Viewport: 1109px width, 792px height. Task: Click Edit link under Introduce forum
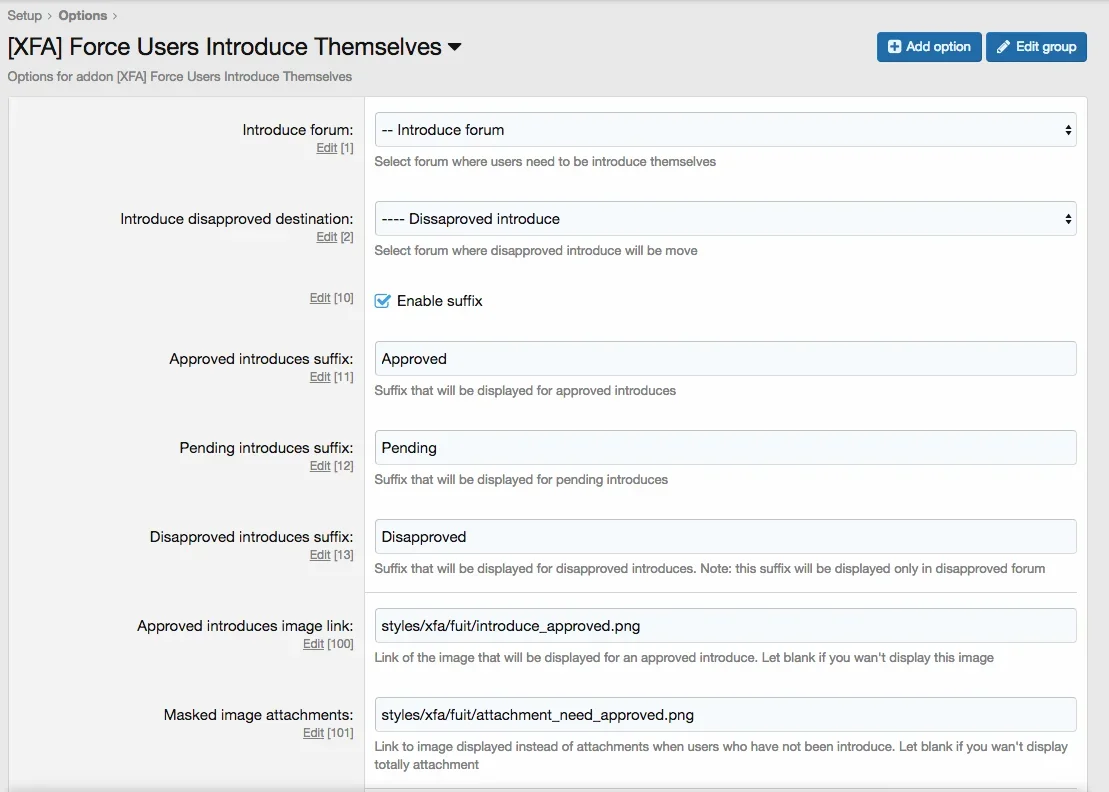(326, 148)
